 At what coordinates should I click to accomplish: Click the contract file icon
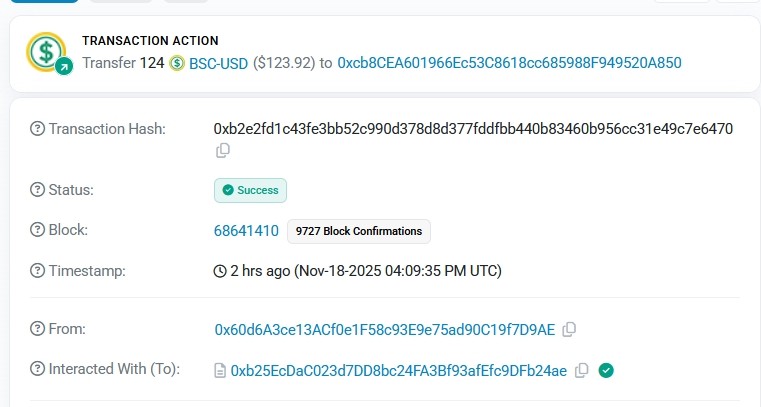[x=220, y=371]
